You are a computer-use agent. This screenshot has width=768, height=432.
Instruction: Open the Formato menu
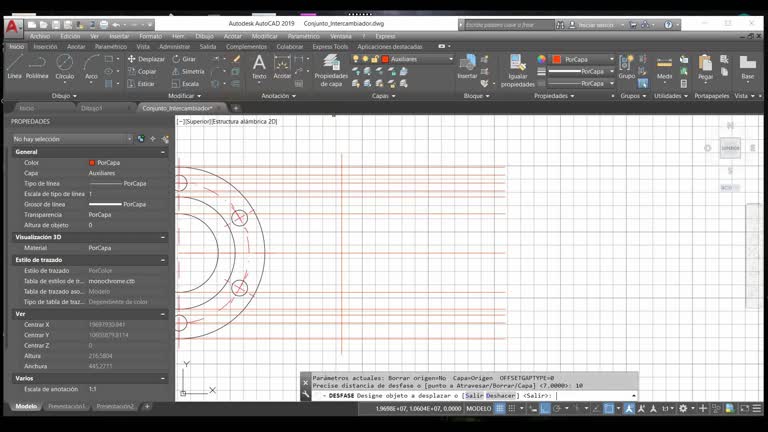pos(150,36)
